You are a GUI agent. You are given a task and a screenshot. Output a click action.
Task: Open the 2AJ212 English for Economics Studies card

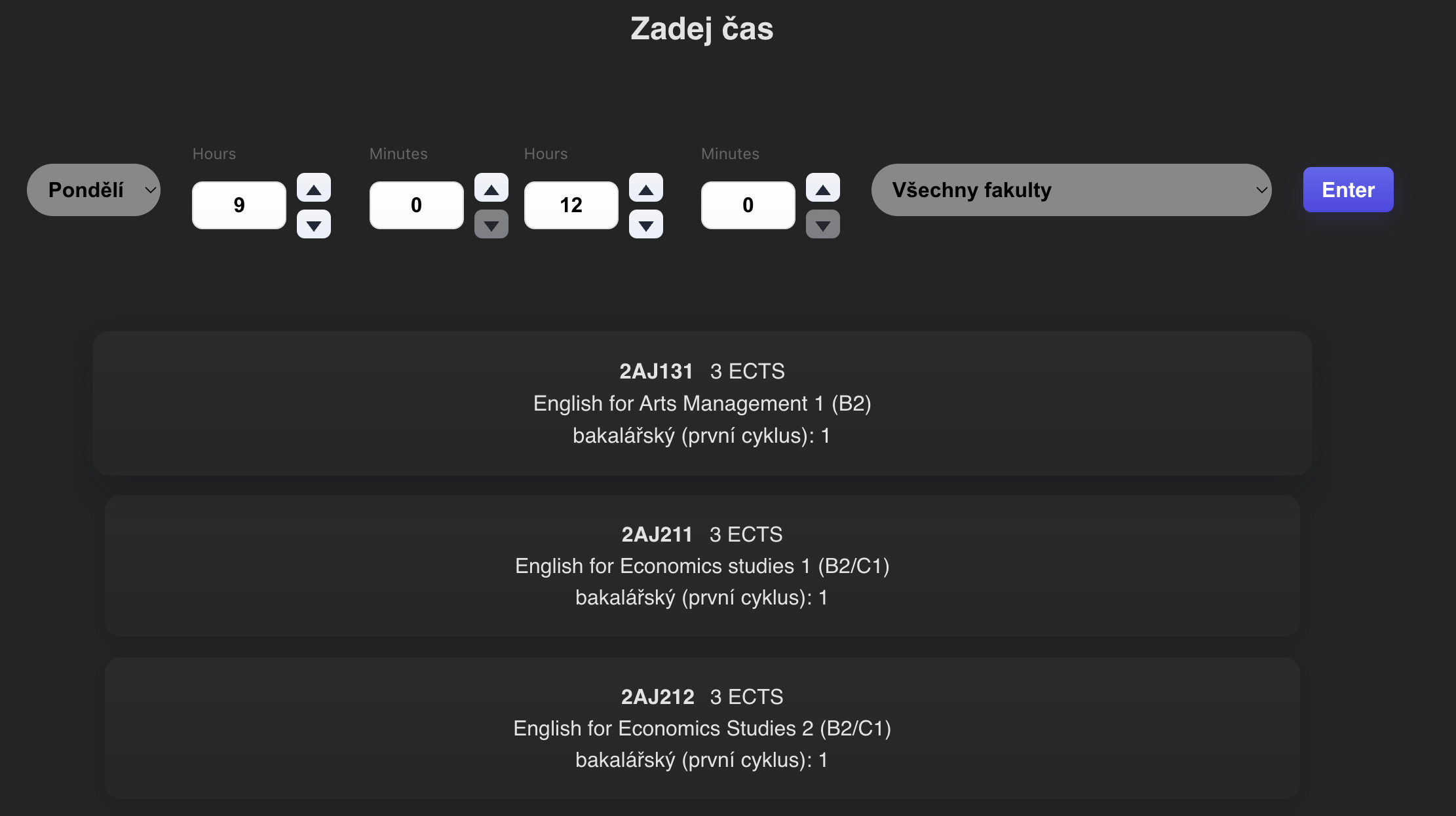(x=702, y=728)
